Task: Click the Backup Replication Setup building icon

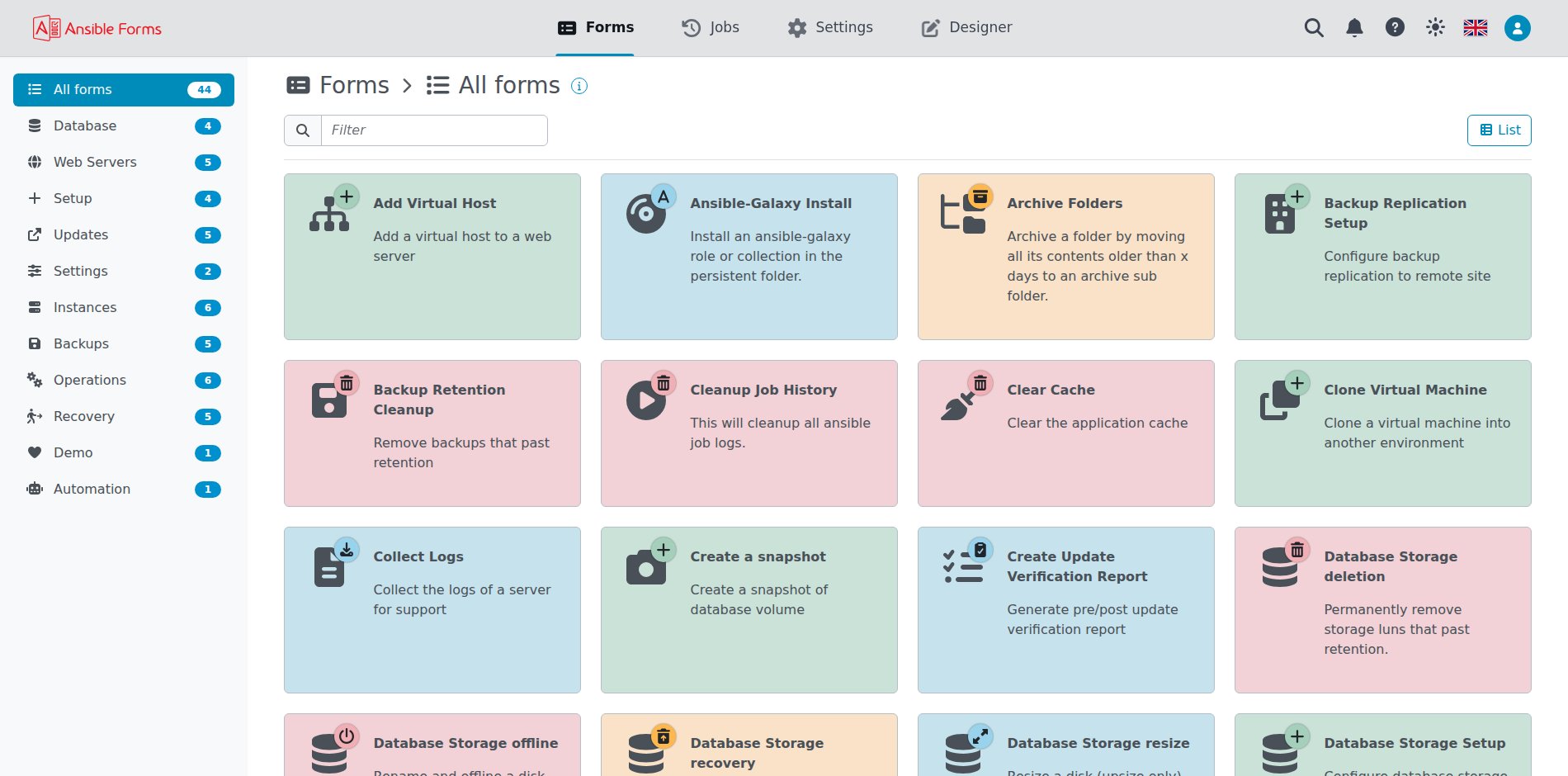Action: pos(1280,214)
